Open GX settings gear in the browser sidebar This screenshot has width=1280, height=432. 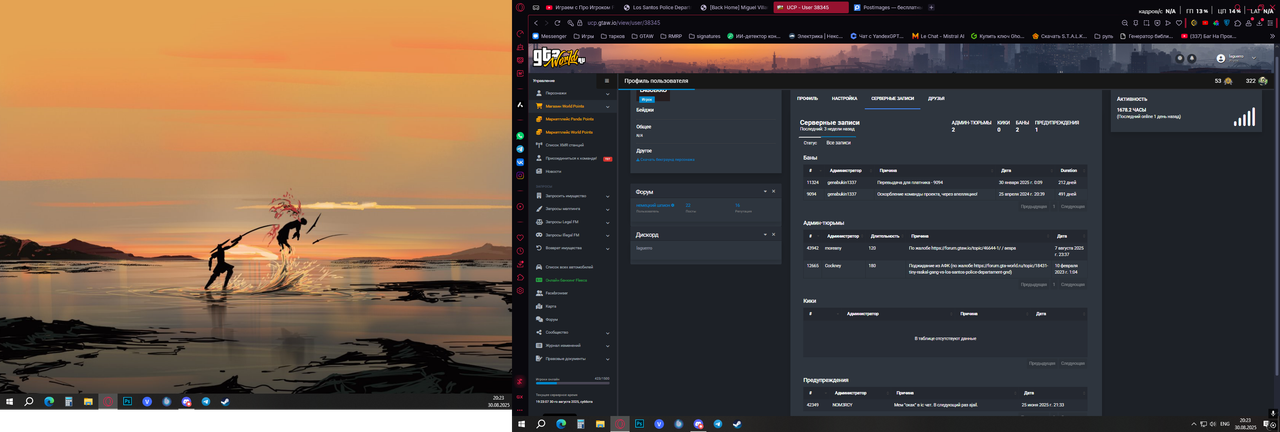coord(520,290)
